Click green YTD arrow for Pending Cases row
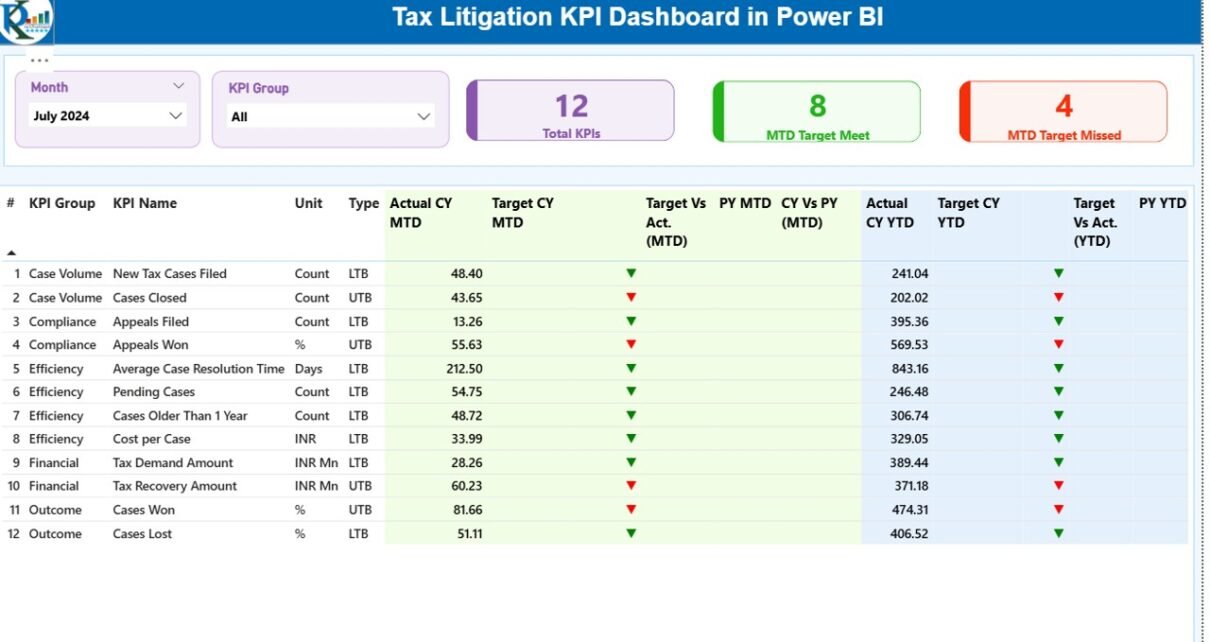This screenshot has width=1210, height=642. click(1058, 392)
